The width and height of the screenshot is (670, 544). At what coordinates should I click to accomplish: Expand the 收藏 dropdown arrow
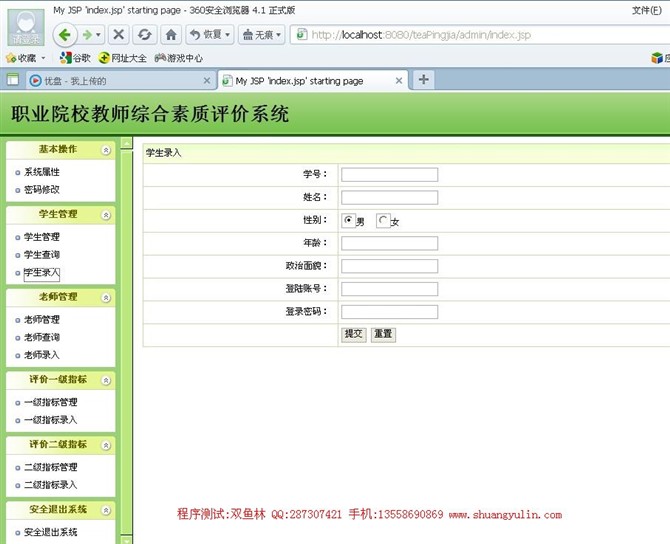point(43,58)
